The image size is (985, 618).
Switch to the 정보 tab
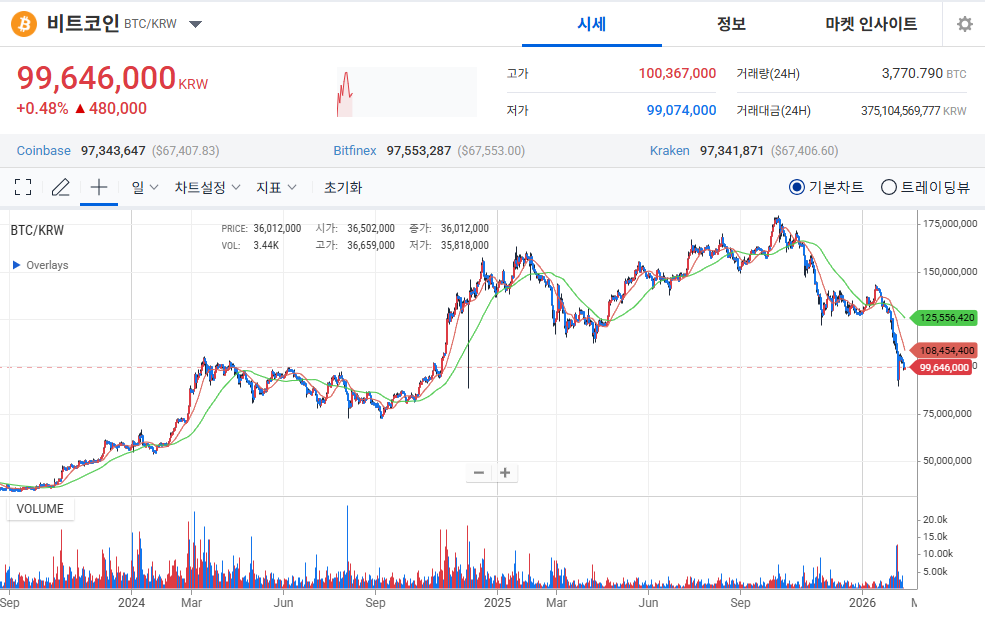click(731, 23)
